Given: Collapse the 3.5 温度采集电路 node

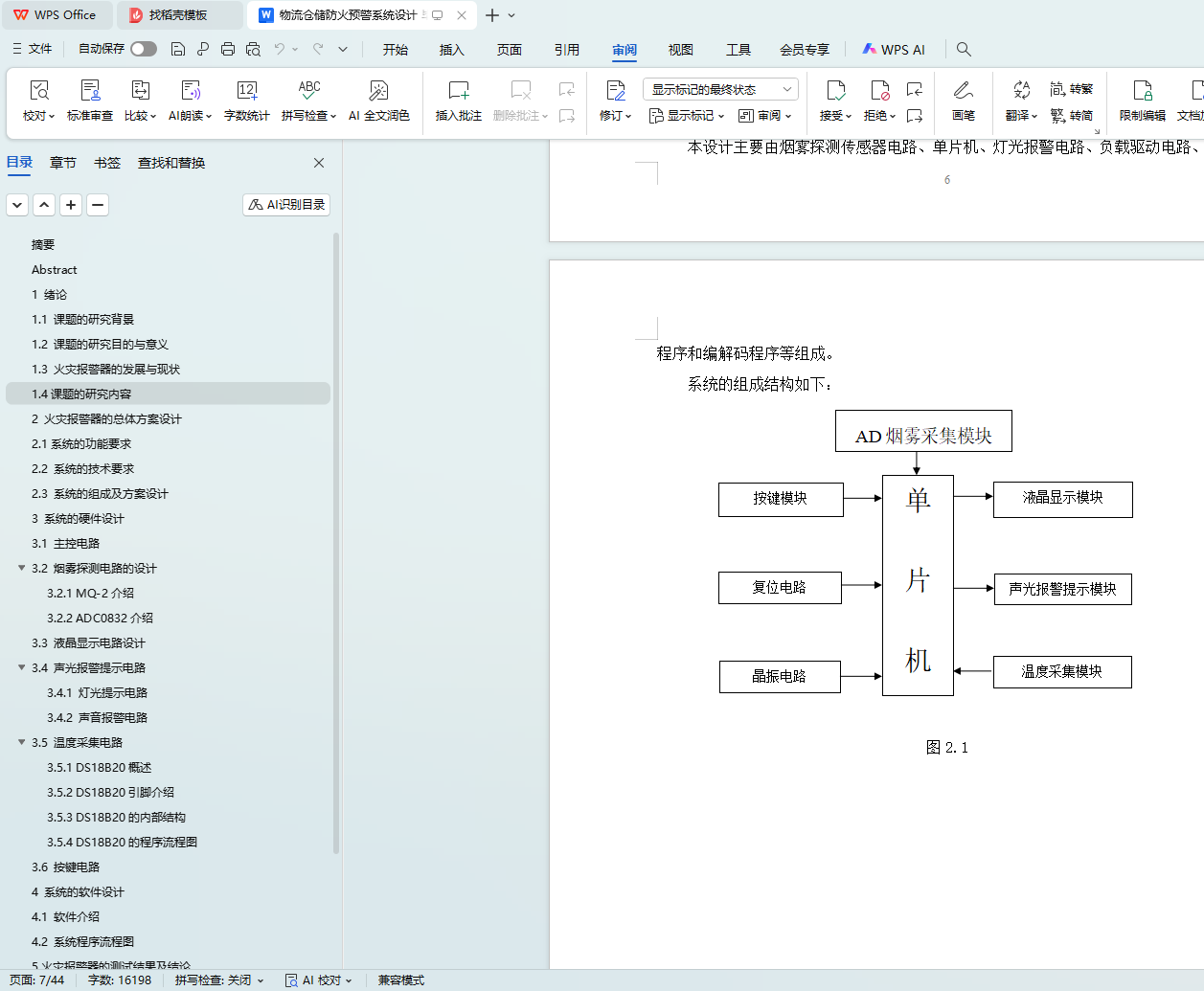Looking at the screenshot, I should 21,742.
